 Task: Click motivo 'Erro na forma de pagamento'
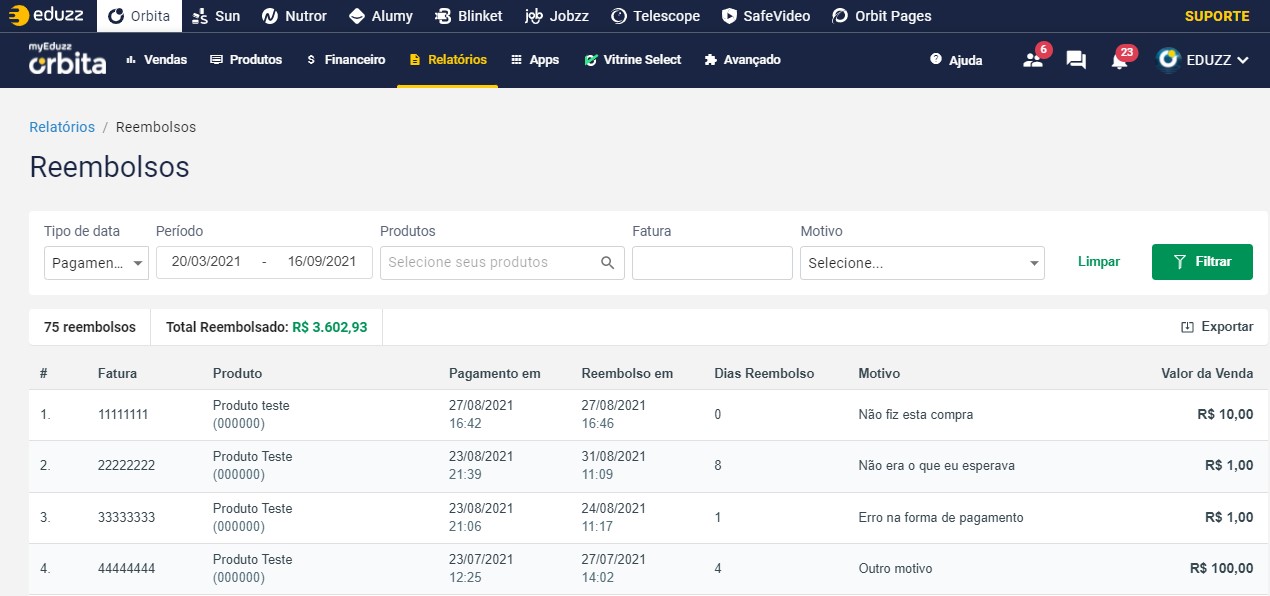[941, 517]
